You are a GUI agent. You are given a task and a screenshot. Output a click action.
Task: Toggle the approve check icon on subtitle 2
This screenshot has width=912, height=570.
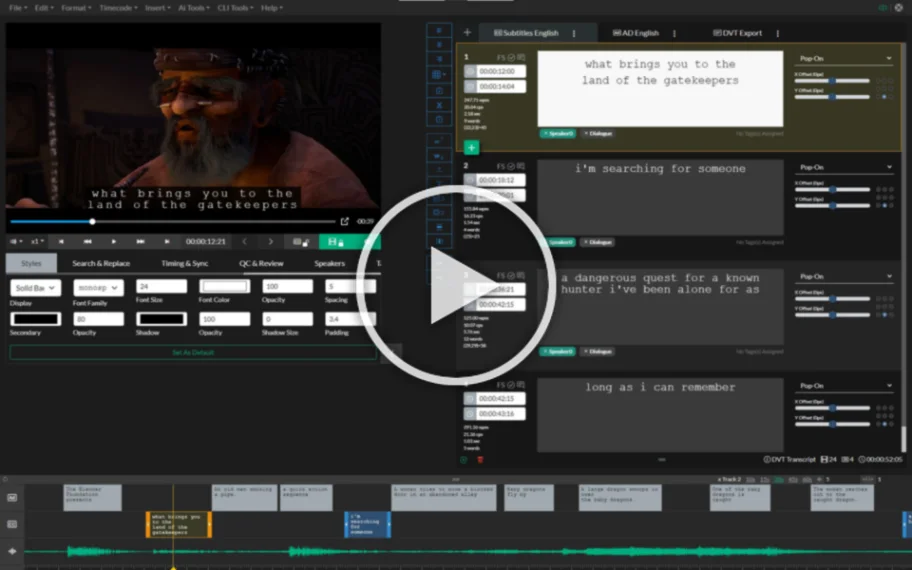(512, 166)
